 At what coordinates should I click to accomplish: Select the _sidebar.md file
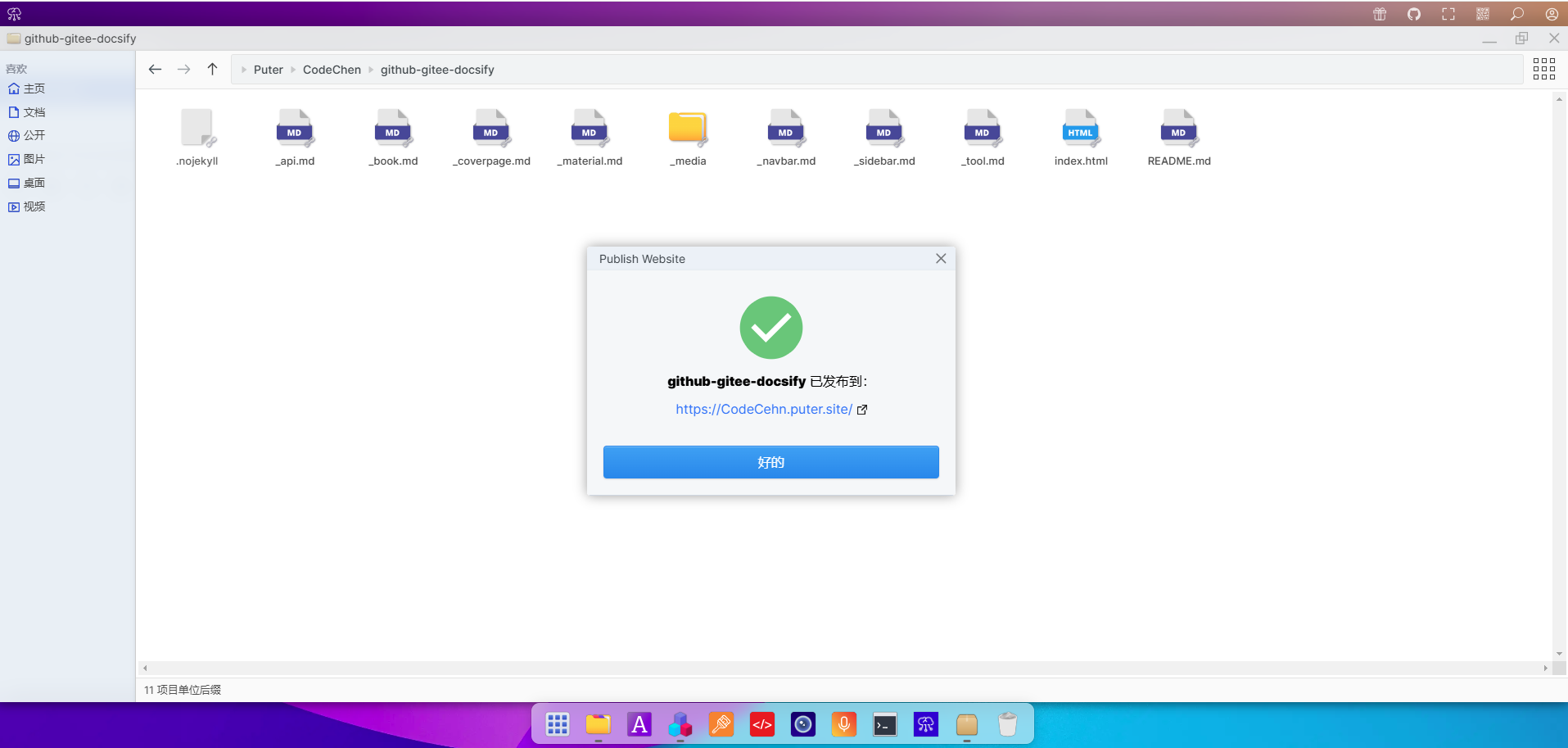click(884, 138)
